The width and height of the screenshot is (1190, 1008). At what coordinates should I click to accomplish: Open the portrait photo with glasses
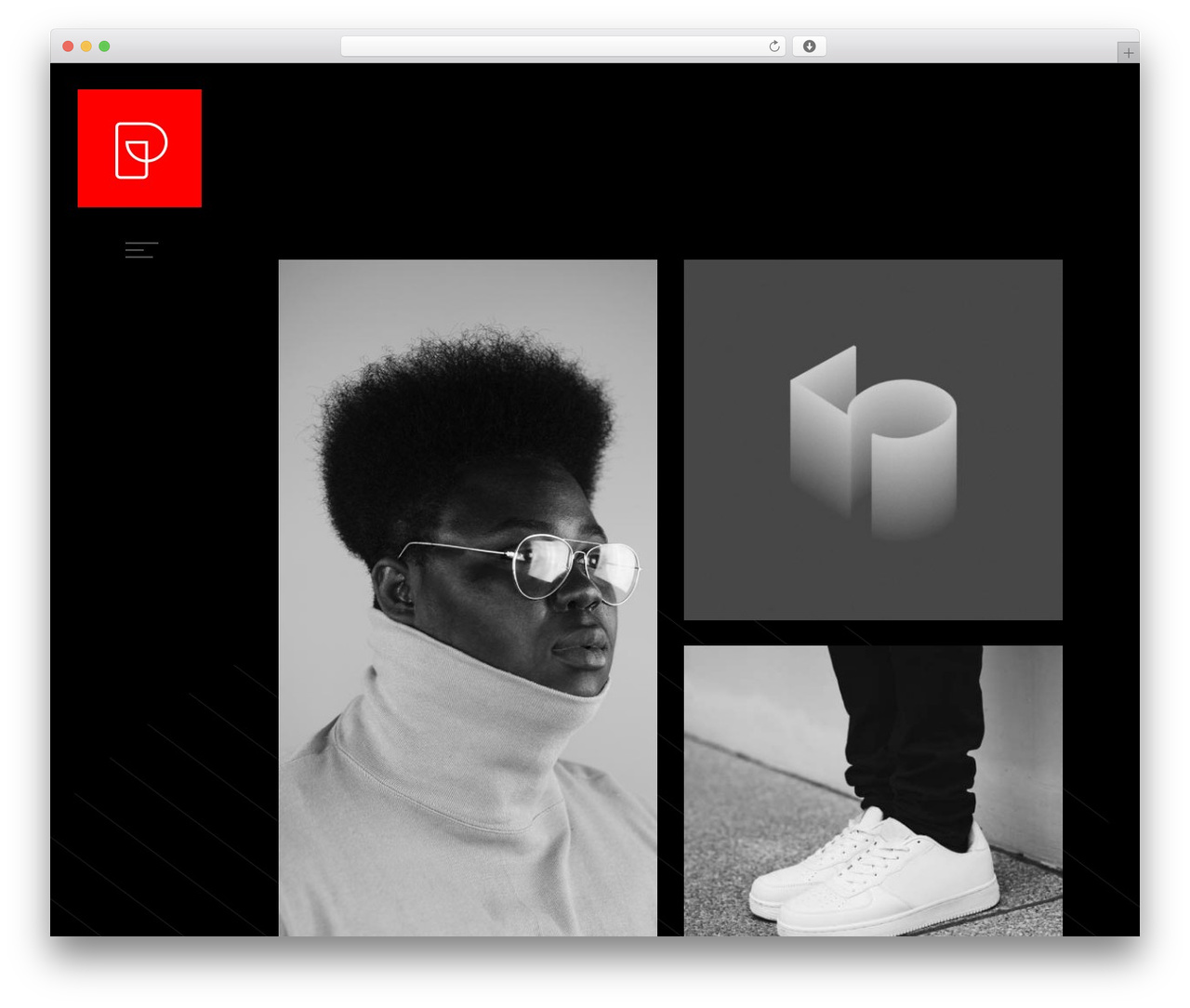[x=468, y=598]
